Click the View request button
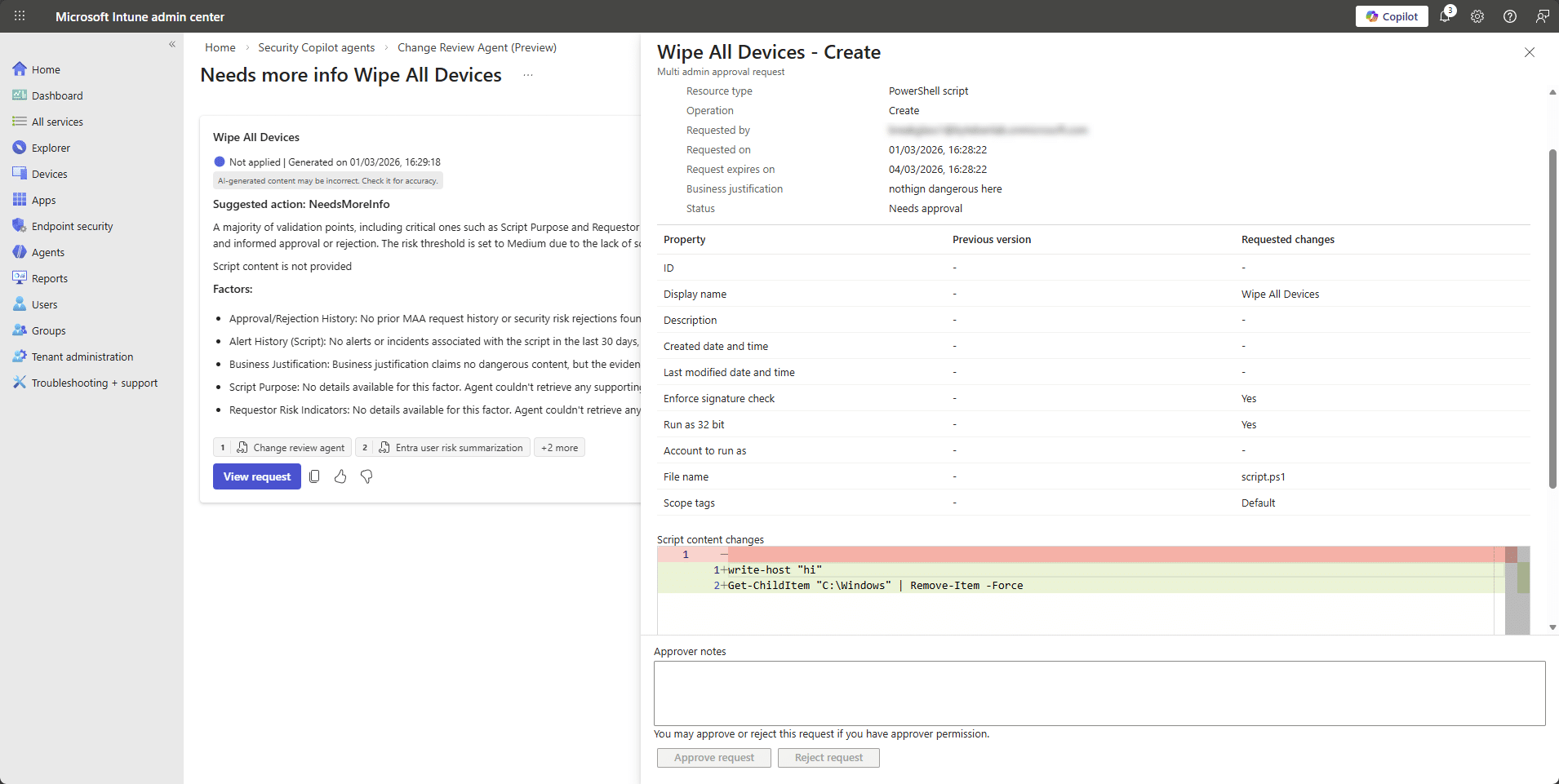The width and height of the screenshot is (1559, 784). coord(256,476)
